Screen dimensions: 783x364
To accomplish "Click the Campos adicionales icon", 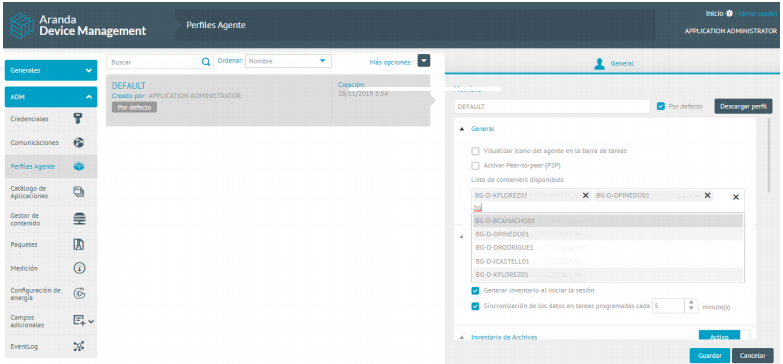I will [x=79, y=321].
